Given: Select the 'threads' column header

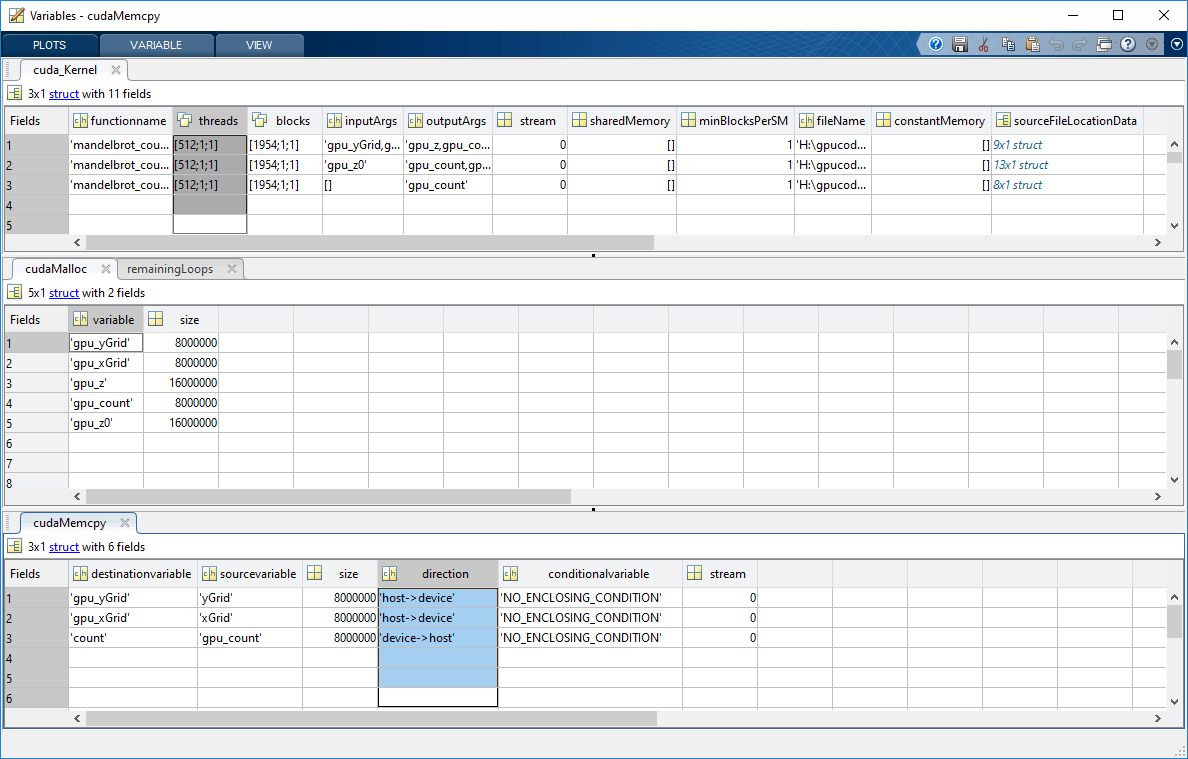Looking at the screenshot, I should click(209, 120).
